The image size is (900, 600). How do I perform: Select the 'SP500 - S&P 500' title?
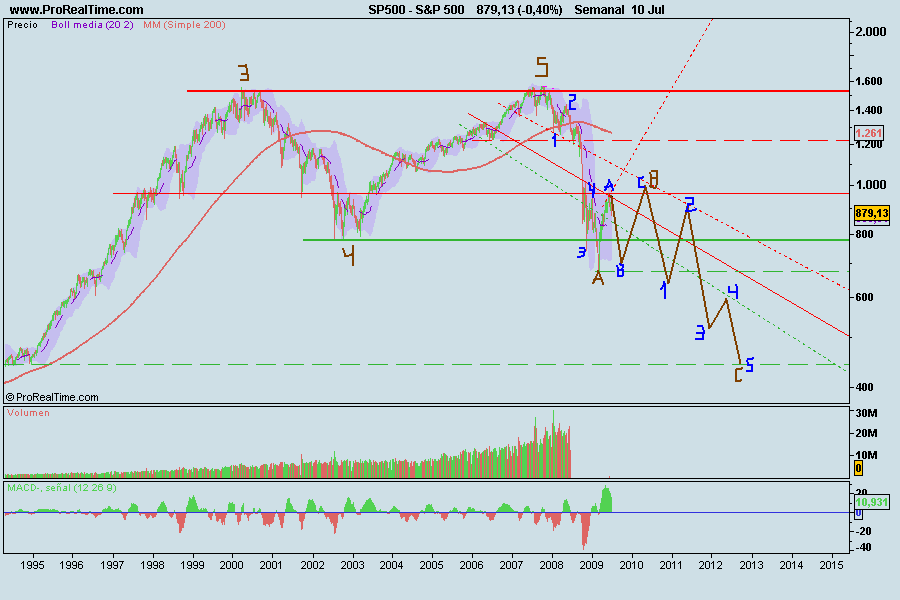click(416, 10)
